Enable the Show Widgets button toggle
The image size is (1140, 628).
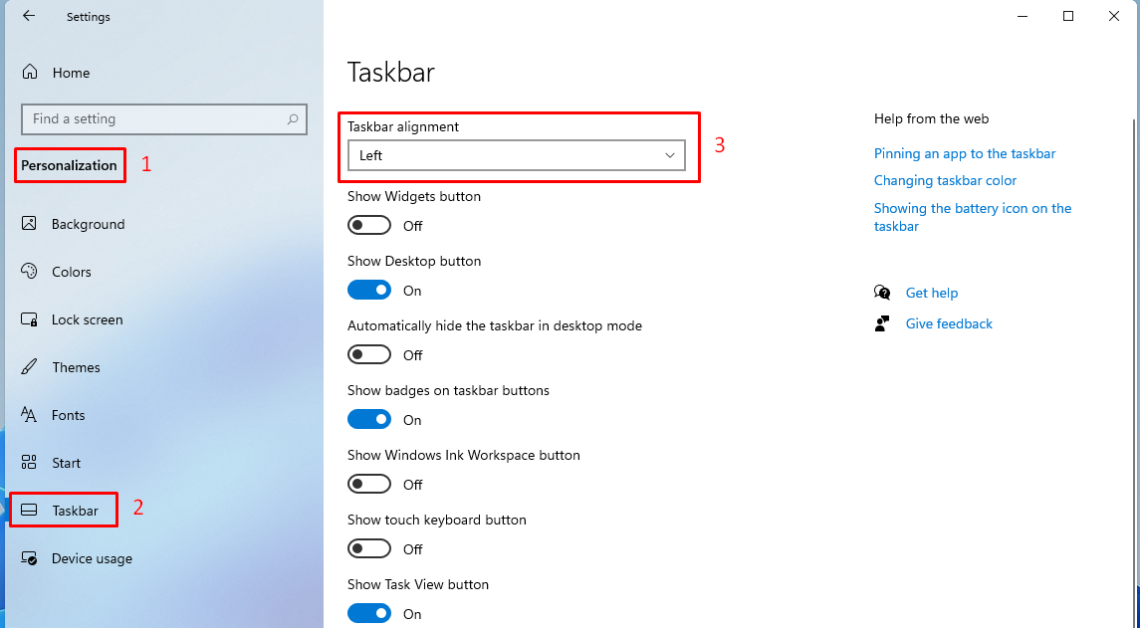369,225
